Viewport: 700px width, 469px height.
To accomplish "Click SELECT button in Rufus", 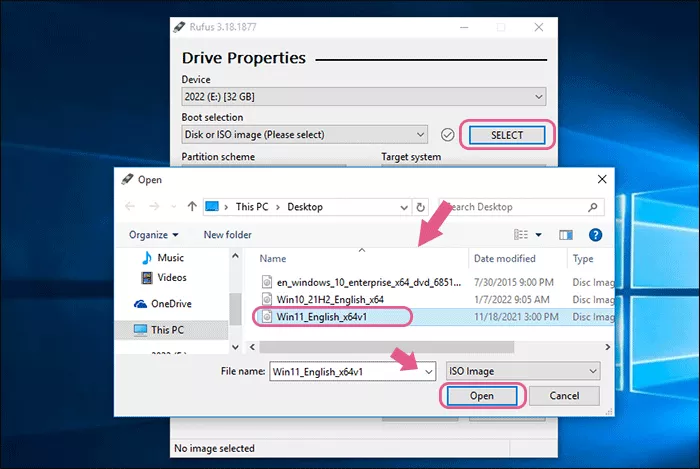I will point(507,135).
